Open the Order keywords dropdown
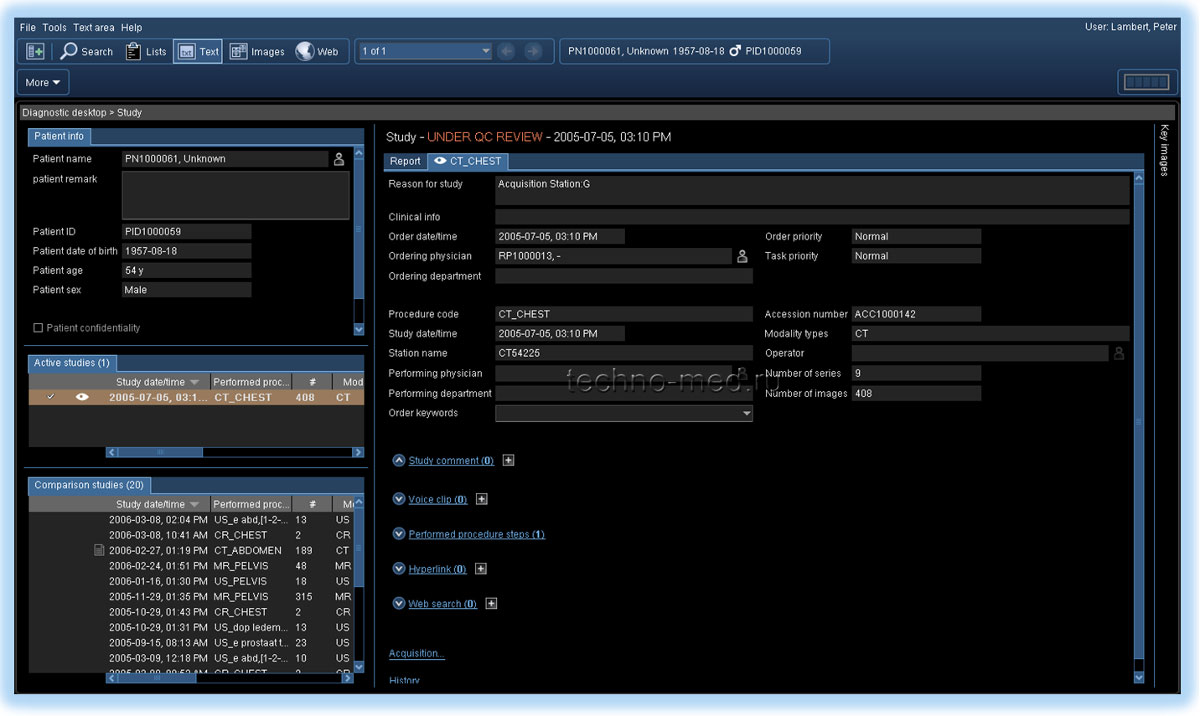Image resolution: width=1200 pixels, height=716 pixels. click(746, 413)
